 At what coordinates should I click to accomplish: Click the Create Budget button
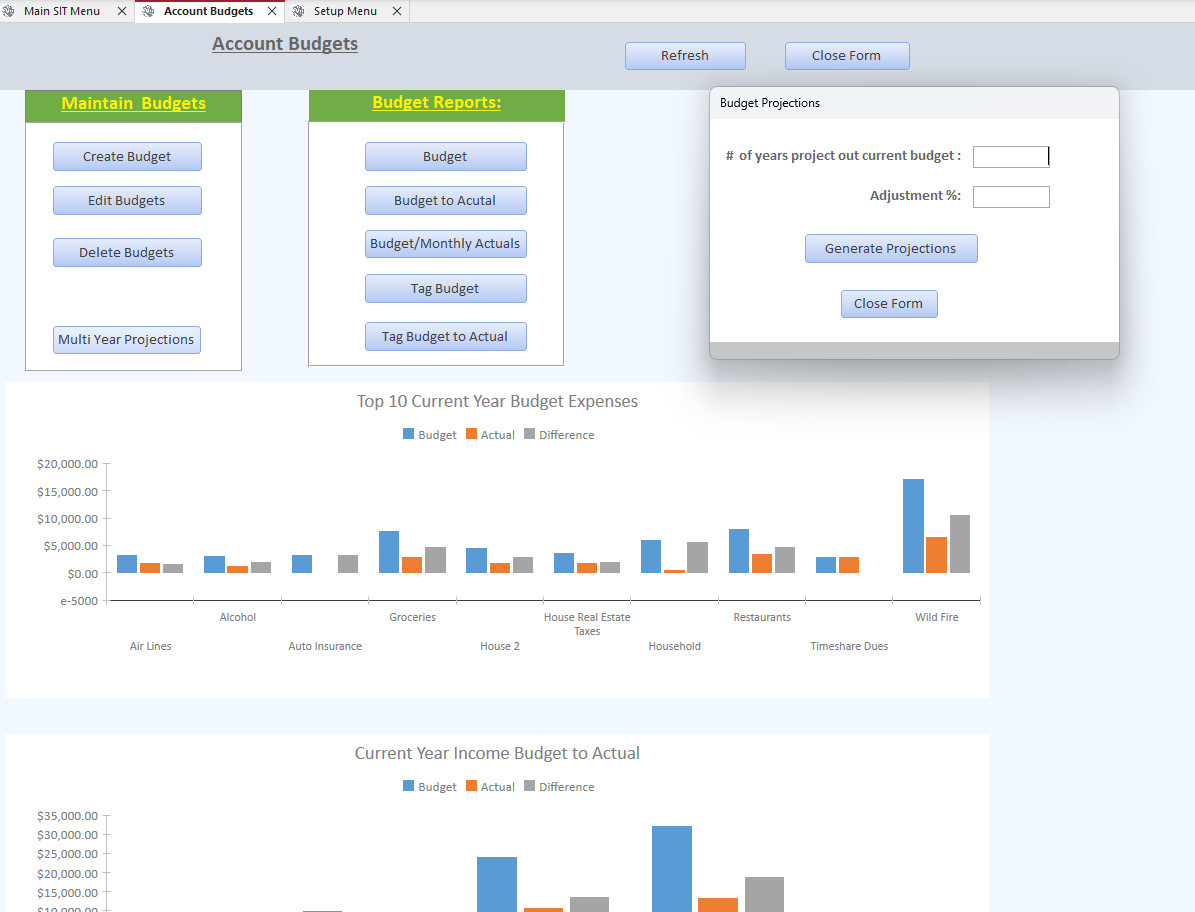point(127,156)
